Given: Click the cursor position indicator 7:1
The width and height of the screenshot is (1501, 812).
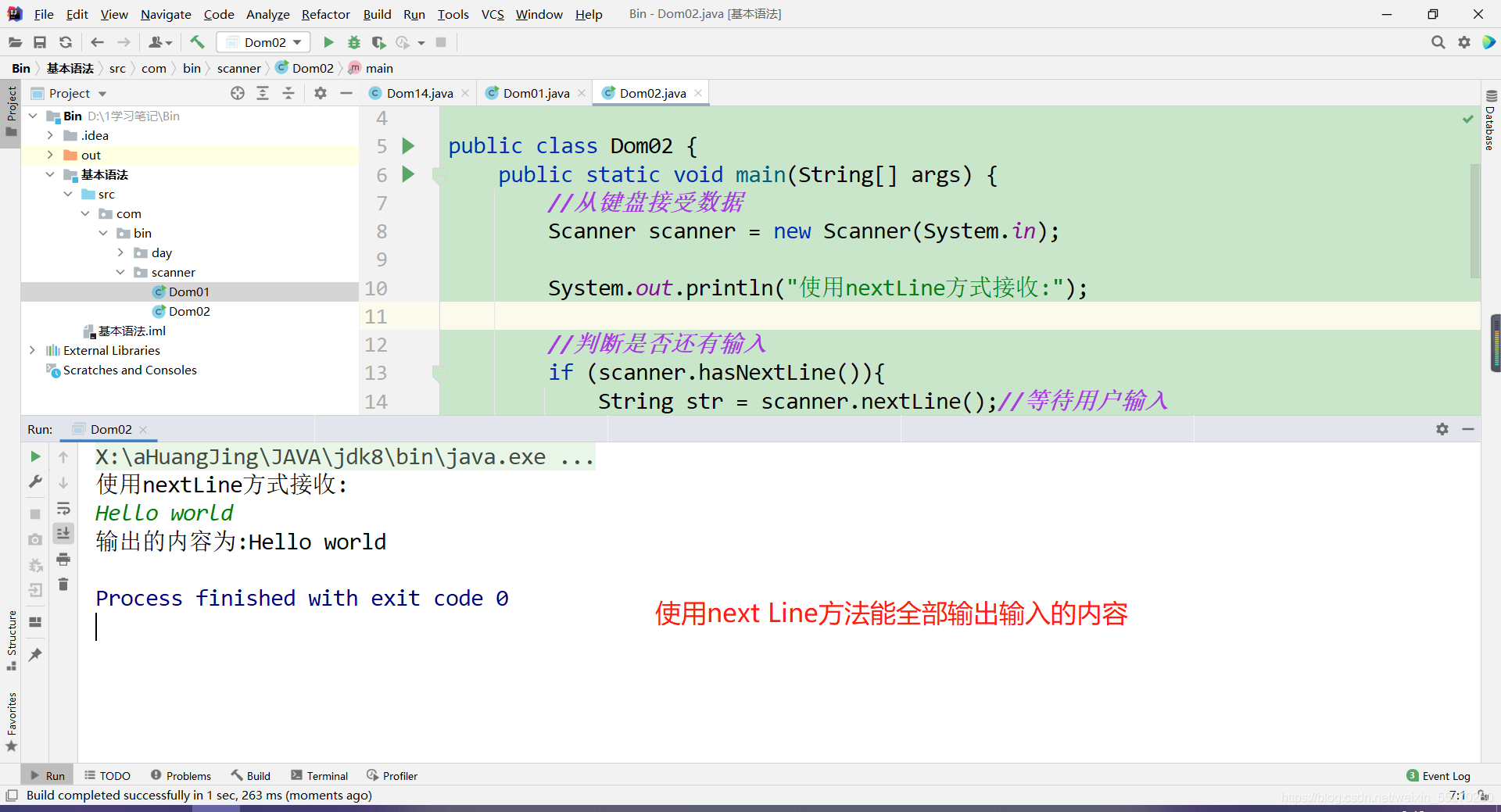Looking at the screenshot, I should coord(1457,795).
